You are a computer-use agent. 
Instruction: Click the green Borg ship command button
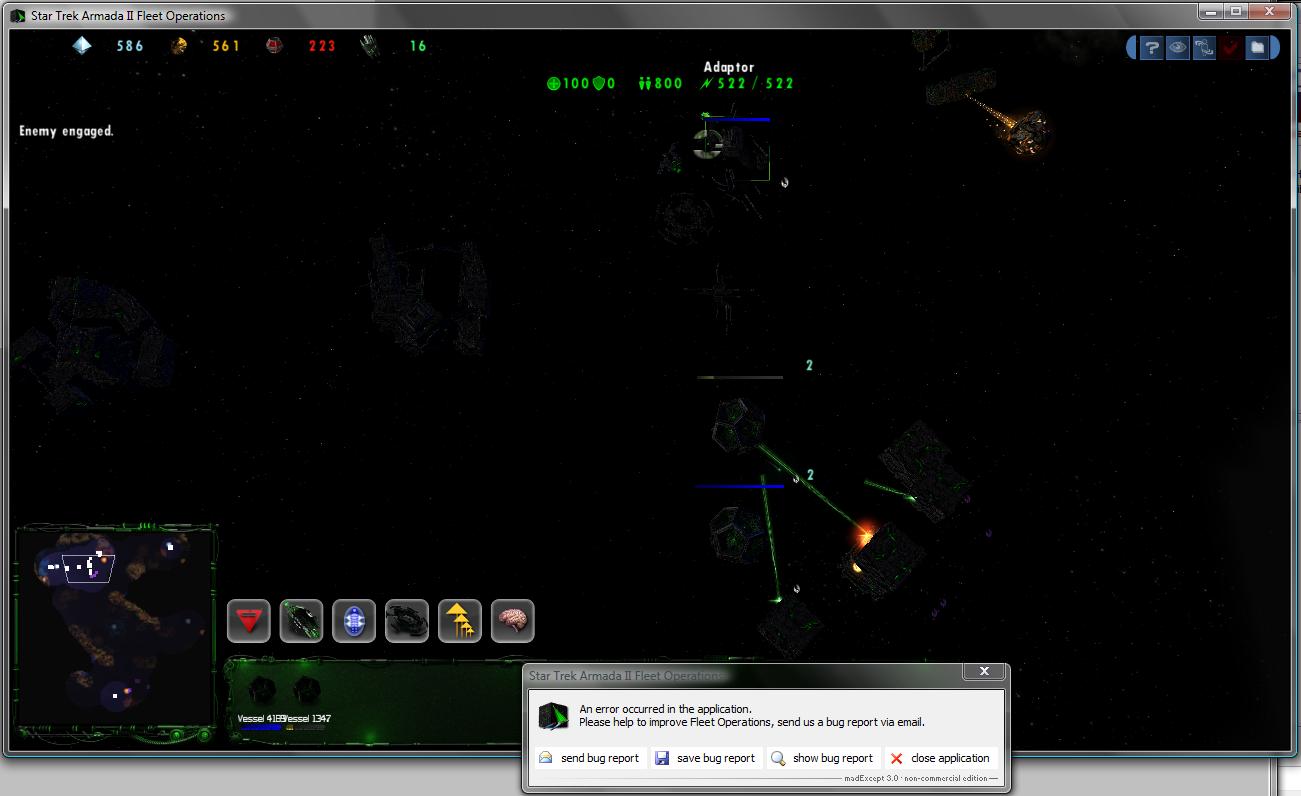(301, 621)
